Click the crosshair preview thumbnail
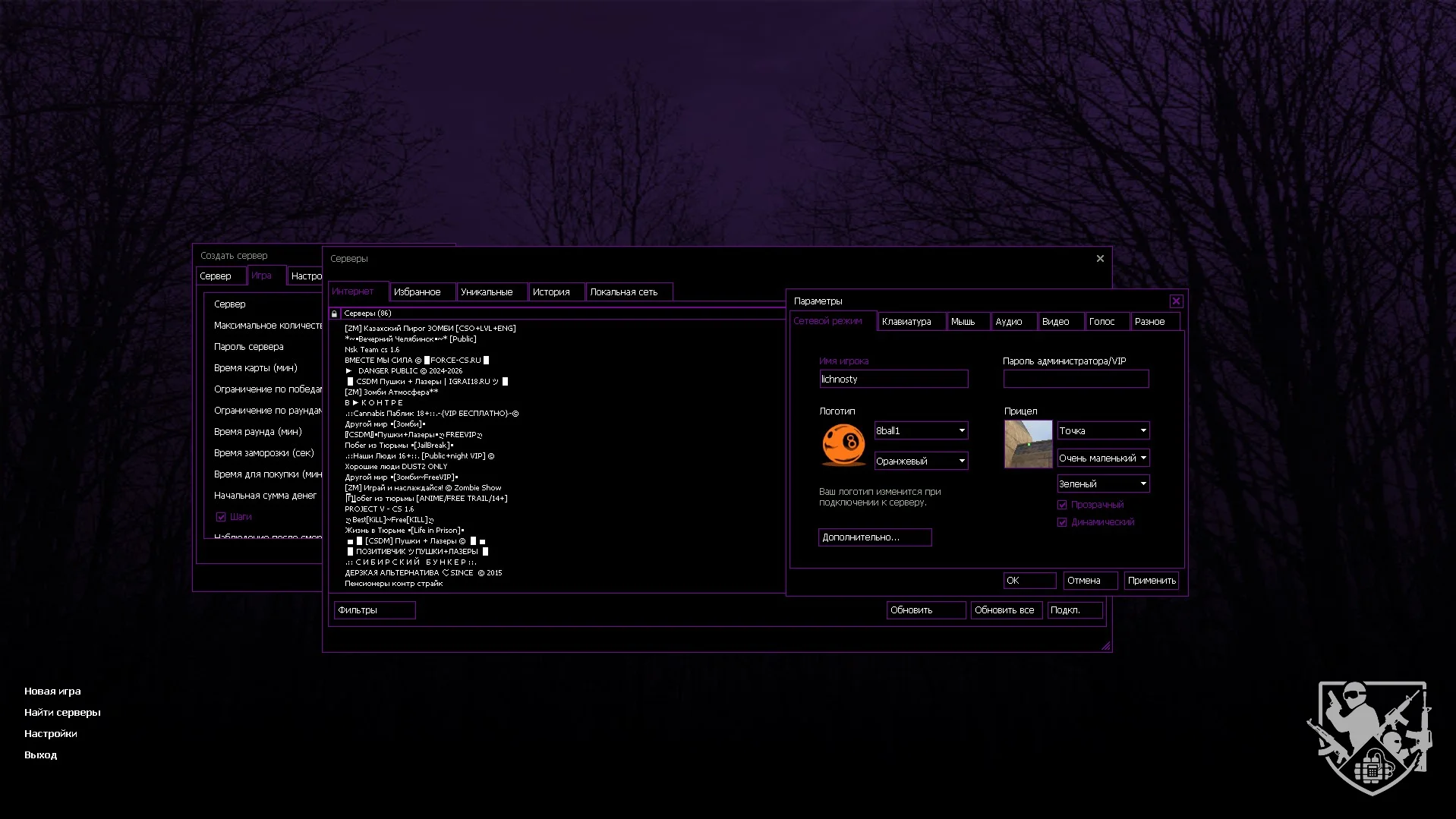This screenshot has width=1456, height=819. pyautogui.click(x=1028, y=444)
